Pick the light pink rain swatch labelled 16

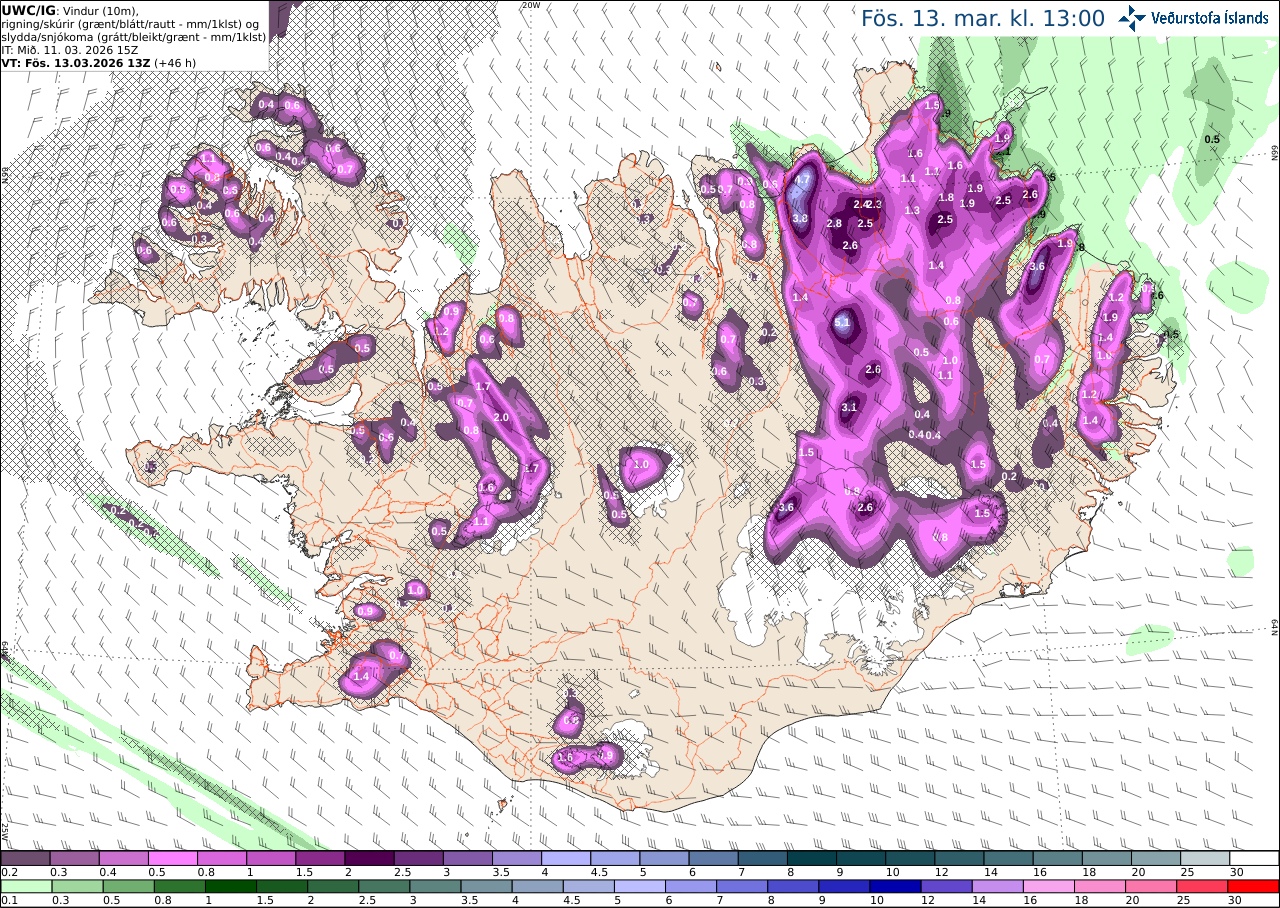click(1049, 886)
